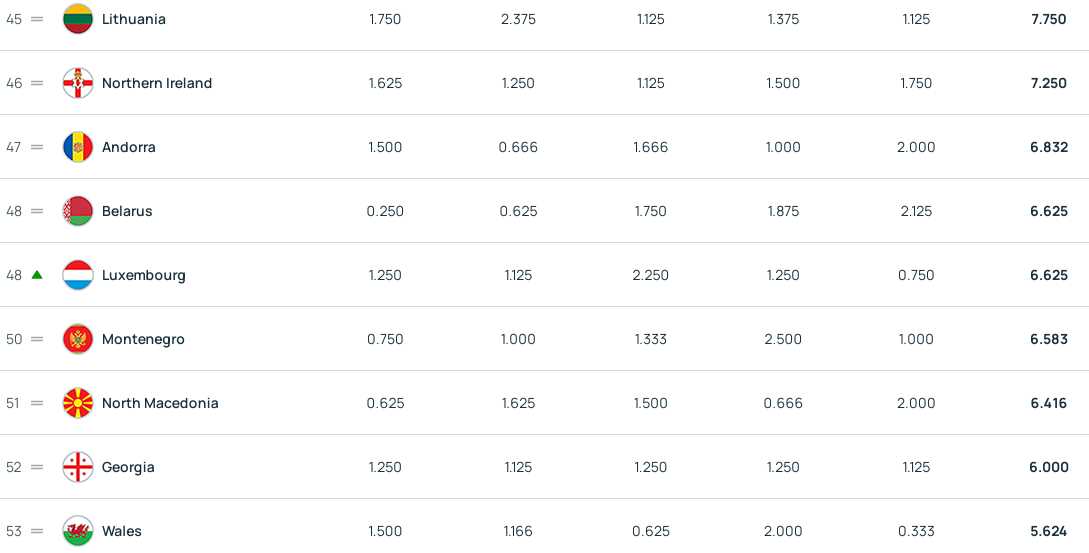
Task: Click the Luxembourg flag icon
Action: coord(78,274)
